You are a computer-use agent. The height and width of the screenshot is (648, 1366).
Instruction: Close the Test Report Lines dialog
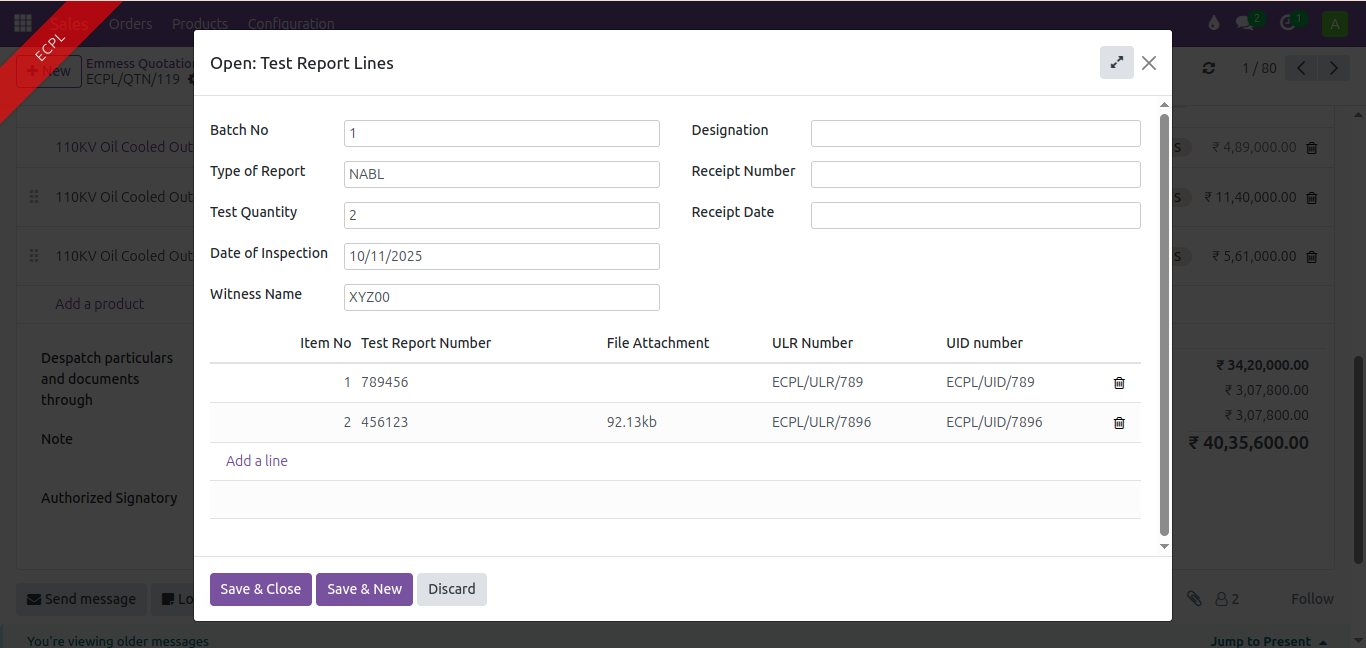1149,63
